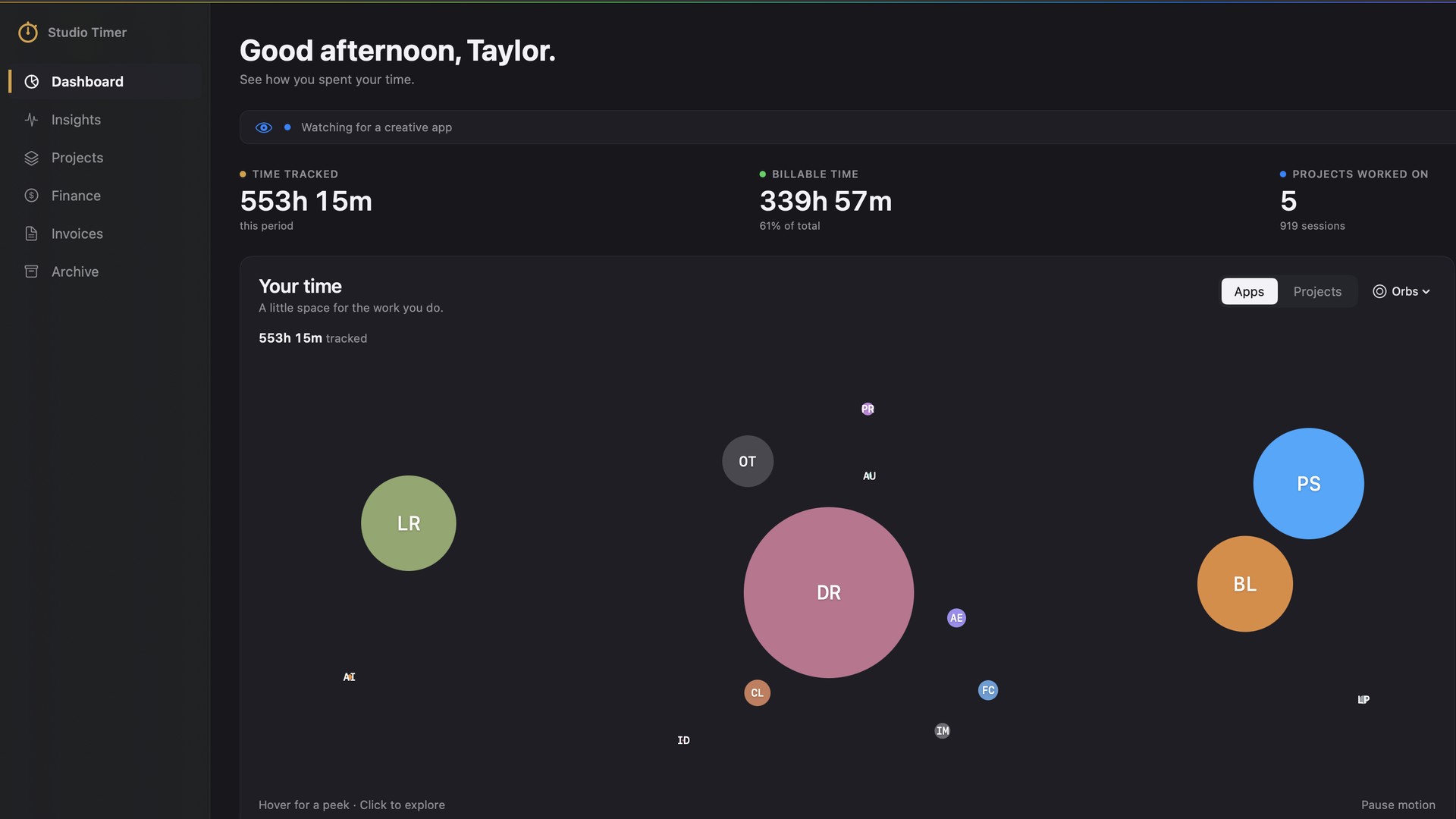Click the Watching for a creative app text
The width and height of the screenshot is (1456, 819).
(376, 127)
